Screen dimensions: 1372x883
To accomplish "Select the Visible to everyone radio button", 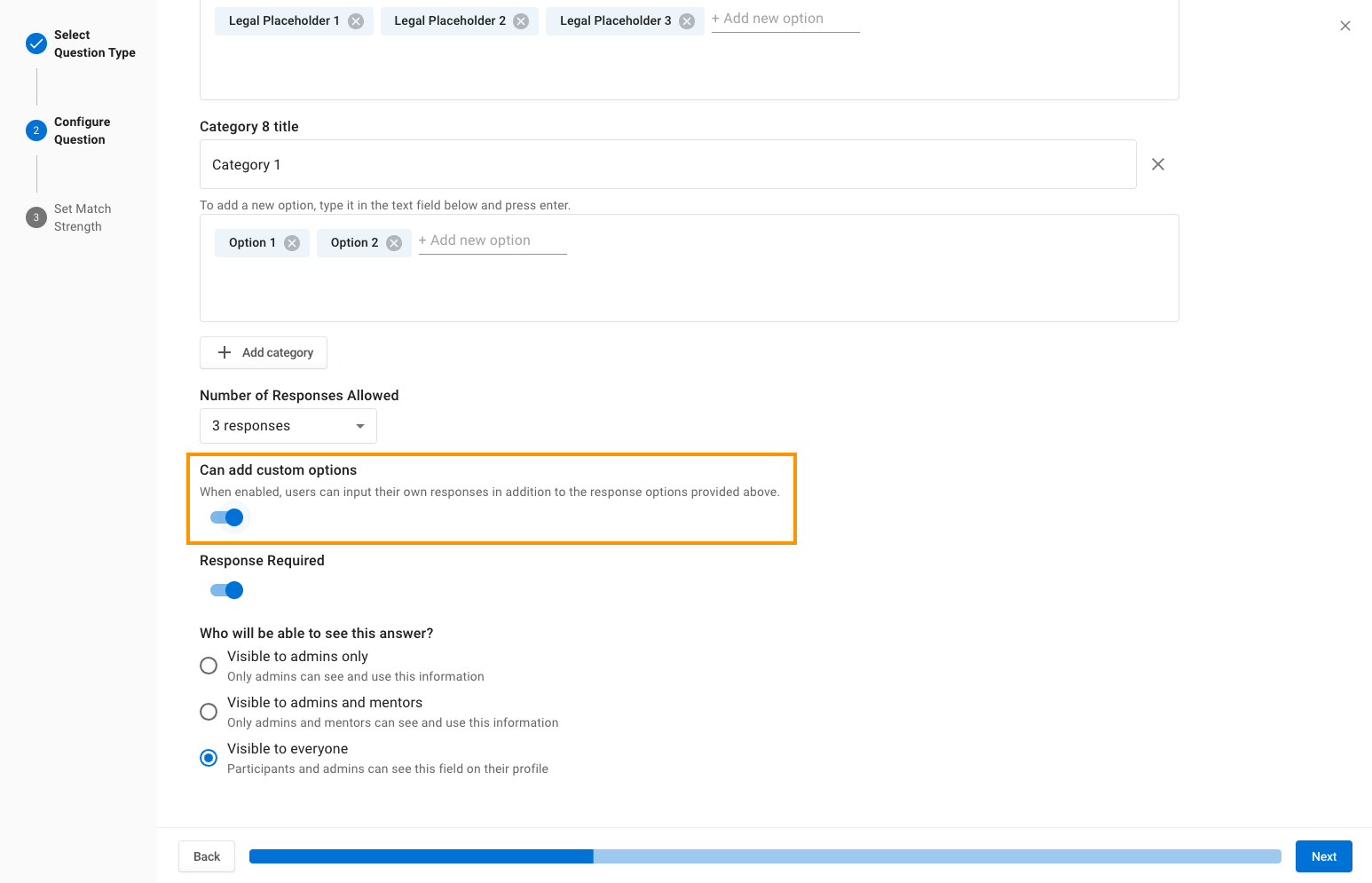I will click(x=209, y=758).
